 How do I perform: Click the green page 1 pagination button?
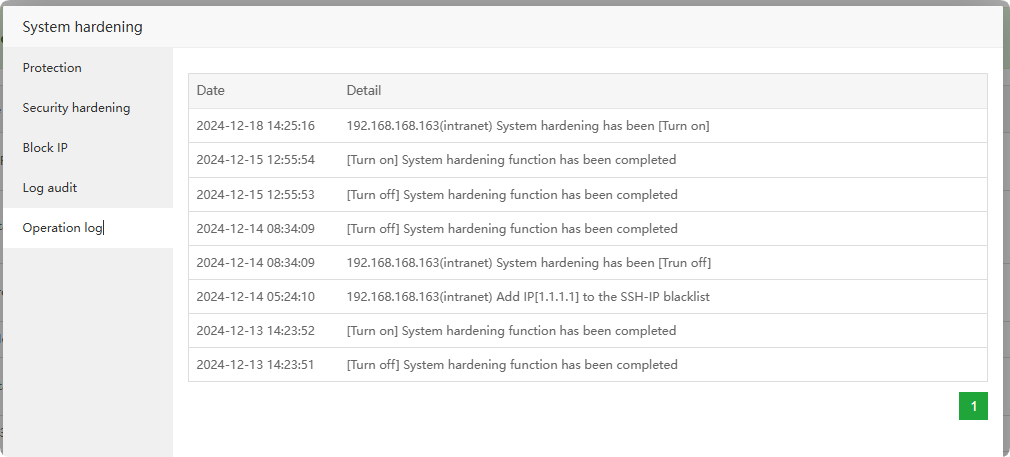(x=973, y=405)
